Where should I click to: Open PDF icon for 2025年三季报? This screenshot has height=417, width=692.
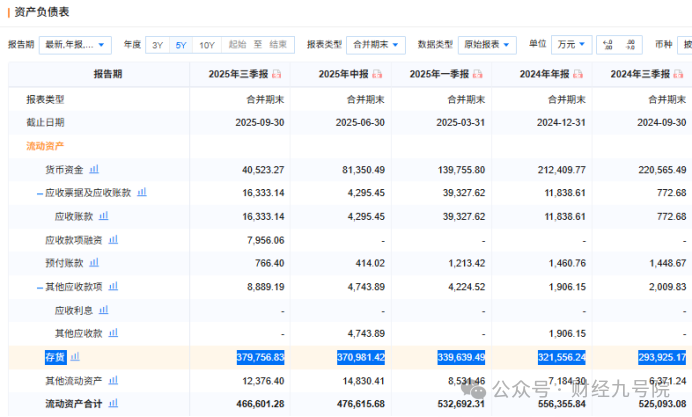point(277,74)
